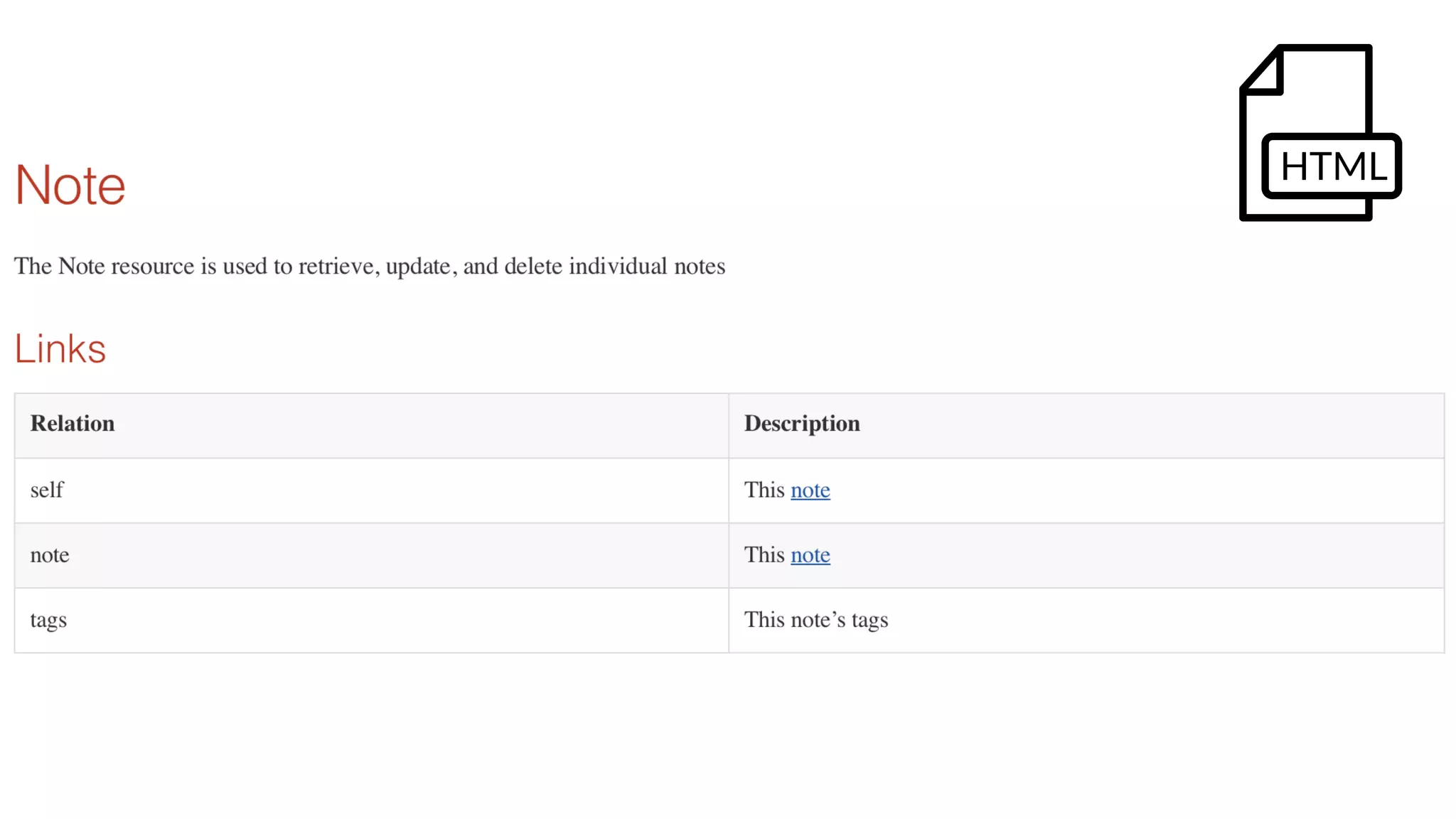Viewport: 1456px width, 819px height.
Task: Click the word "delete" in the intro sentence
Action: coord(533,267)
